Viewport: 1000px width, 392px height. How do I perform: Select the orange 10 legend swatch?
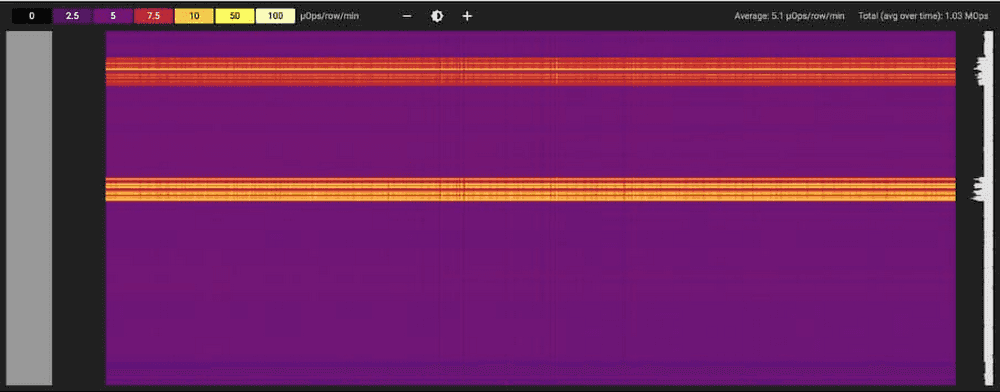point(194,16)
